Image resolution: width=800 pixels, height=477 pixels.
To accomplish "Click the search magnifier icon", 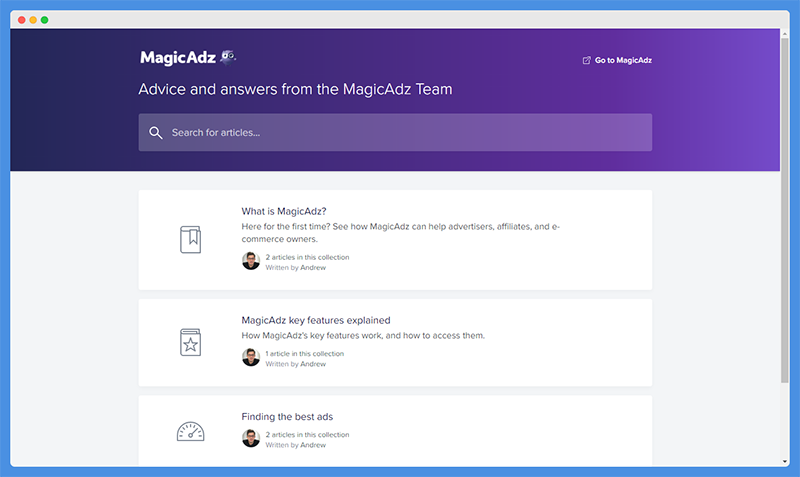I will pyautogui.click(x=156, y=133).
